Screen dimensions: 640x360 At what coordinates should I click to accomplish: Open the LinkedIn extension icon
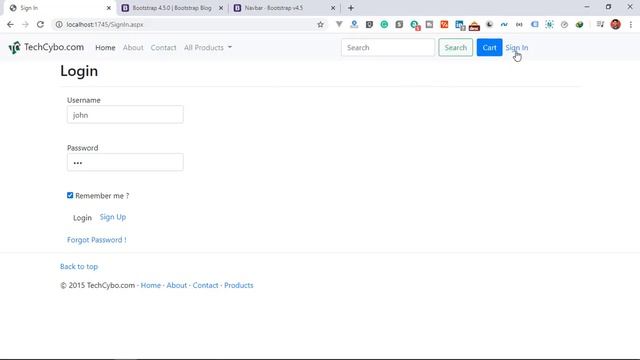(460, 25)
